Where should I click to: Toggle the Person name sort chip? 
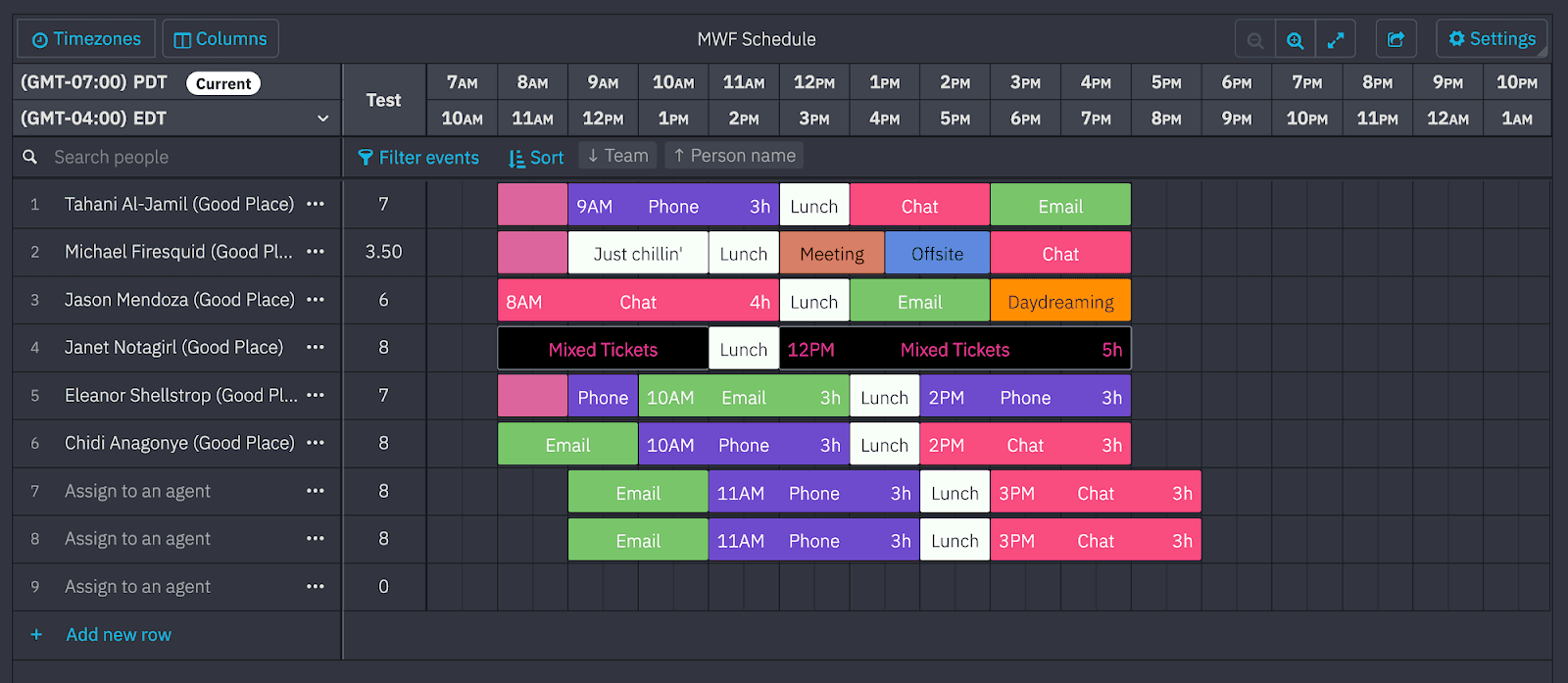[734, 156]
